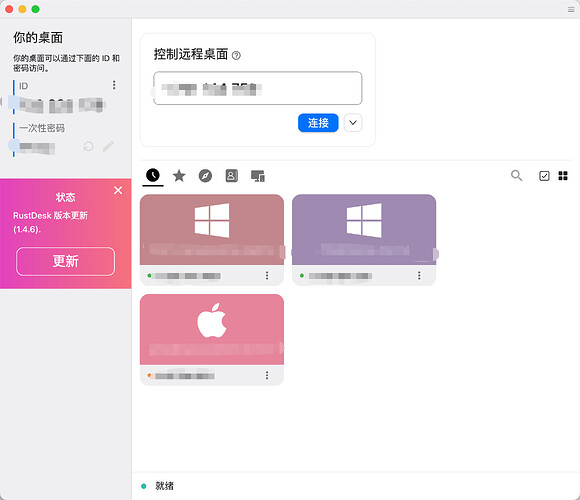Switch to the recent sessions clock tab
This screenshot has width=580, height=500.
coord(153,175)
